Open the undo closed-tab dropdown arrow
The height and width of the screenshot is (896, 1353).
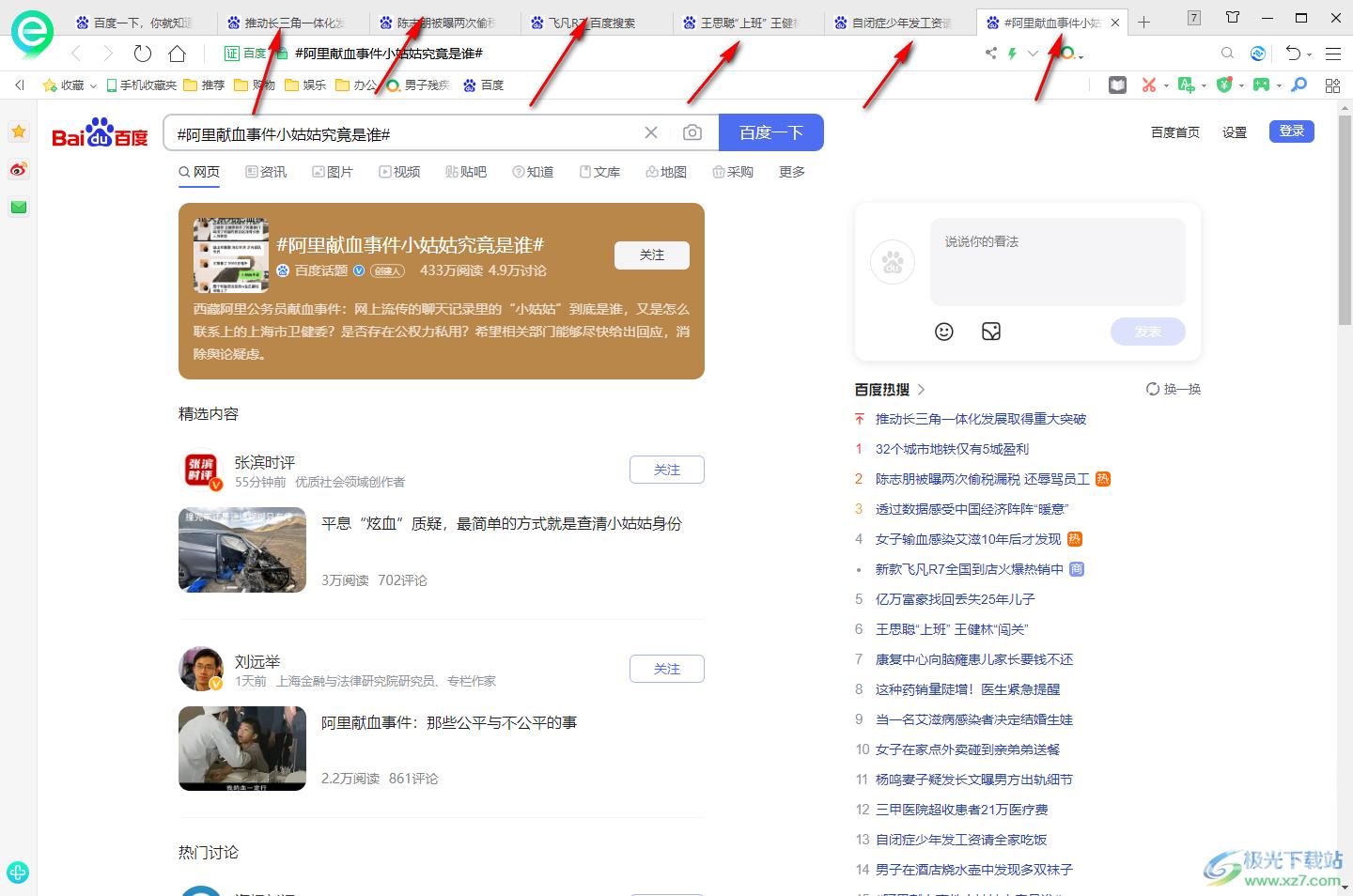(x=1310, y=54)
